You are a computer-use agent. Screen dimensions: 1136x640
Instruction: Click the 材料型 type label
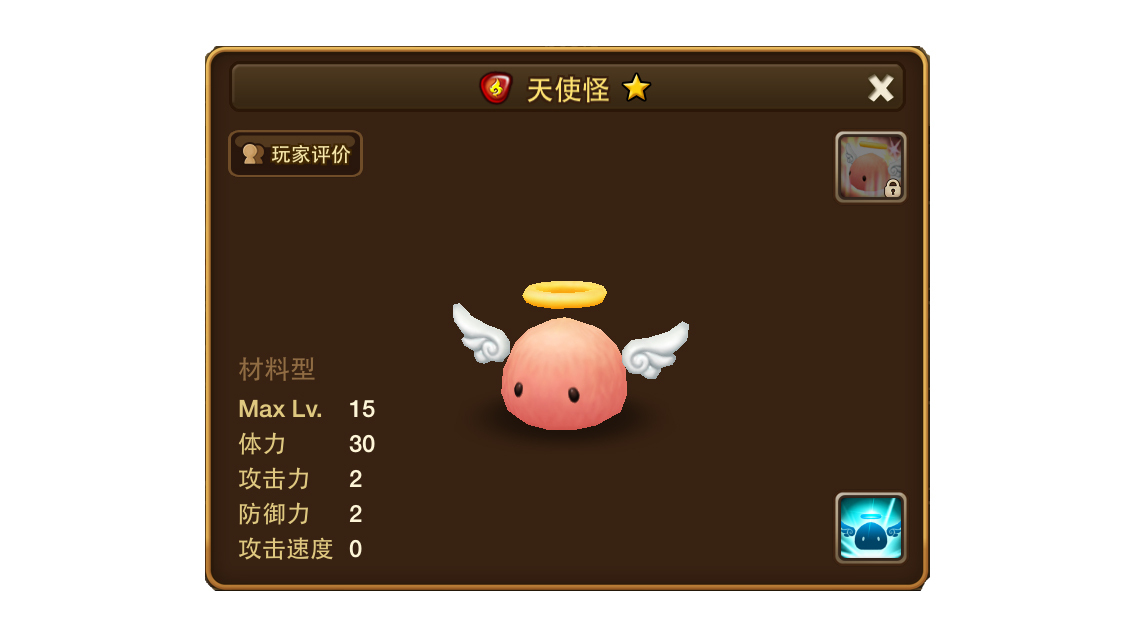click(x=277, y=370)
